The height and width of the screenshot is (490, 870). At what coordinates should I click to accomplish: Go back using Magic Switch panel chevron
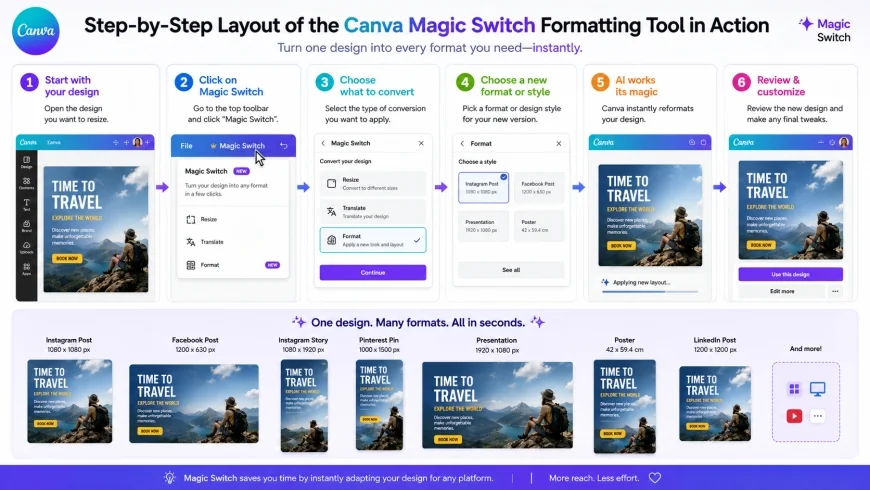[x=323, y=143]
